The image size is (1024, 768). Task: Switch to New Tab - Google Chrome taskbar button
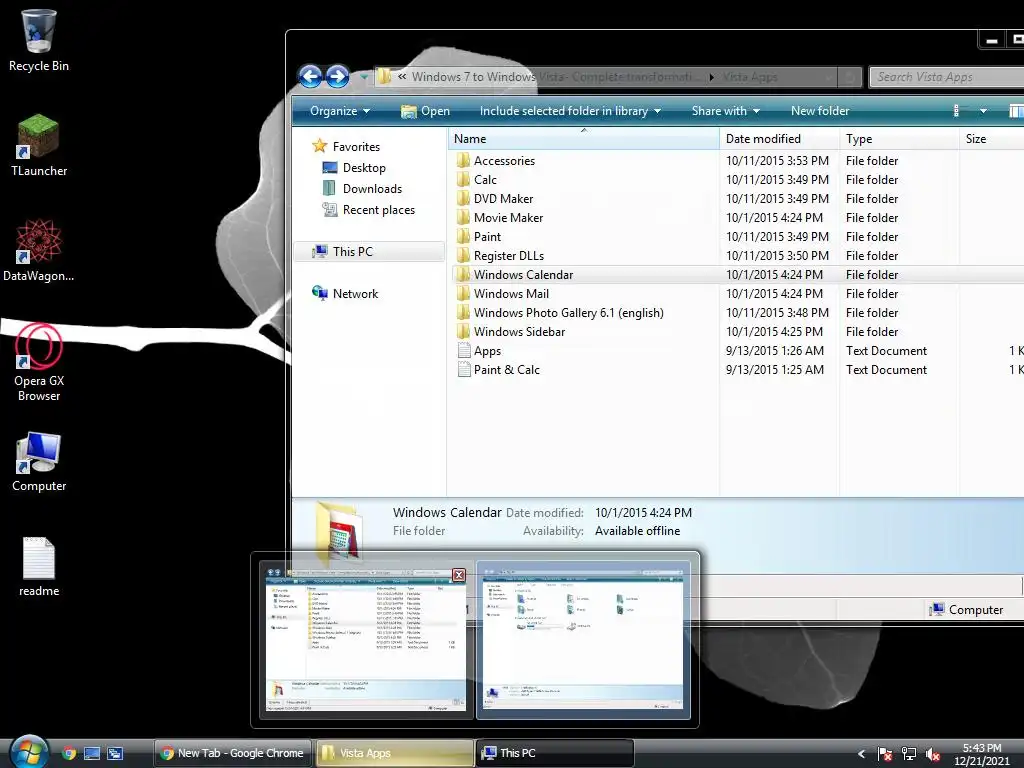pyautogui.click(x=233, y=753)
